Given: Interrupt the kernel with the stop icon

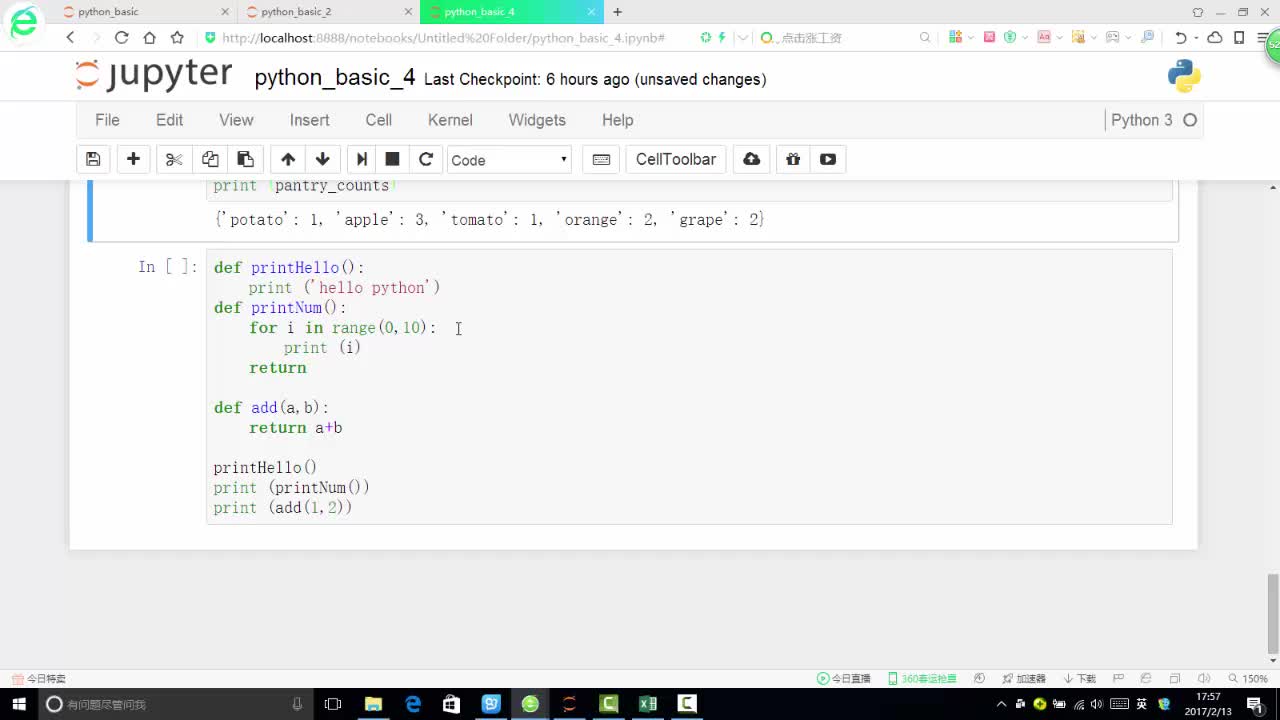Looking at the screenshot, I should click(x=392, y=159).
